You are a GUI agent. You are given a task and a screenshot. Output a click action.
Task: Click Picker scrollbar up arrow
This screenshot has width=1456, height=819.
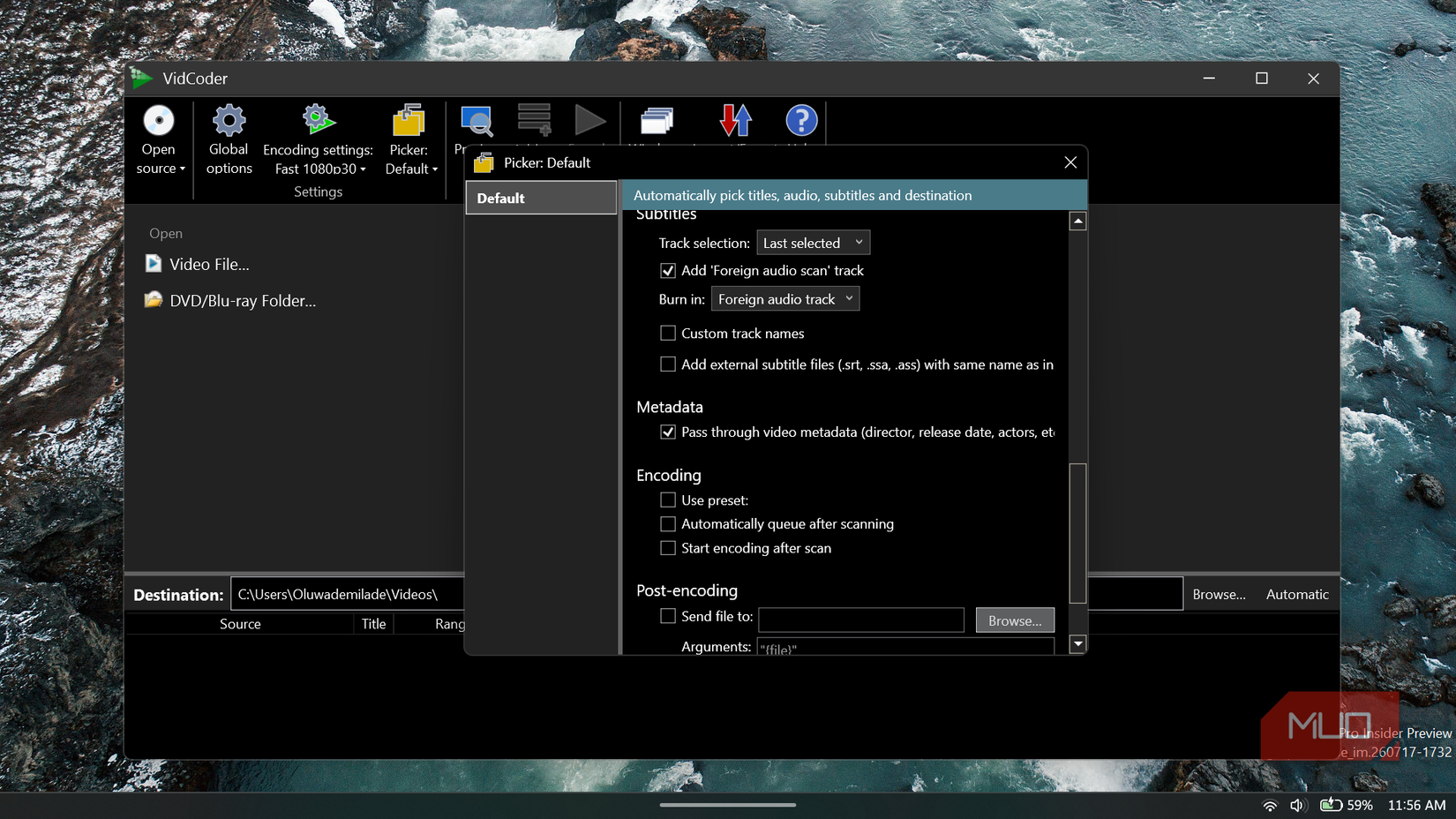point(1077,222)
